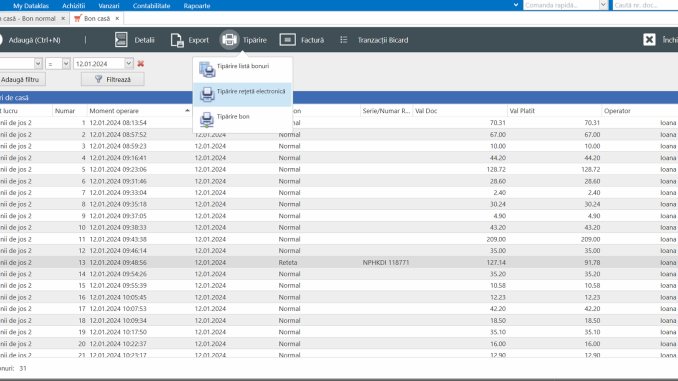
Task: Clear the date filter with the red X
Action: tap(141, 64)
